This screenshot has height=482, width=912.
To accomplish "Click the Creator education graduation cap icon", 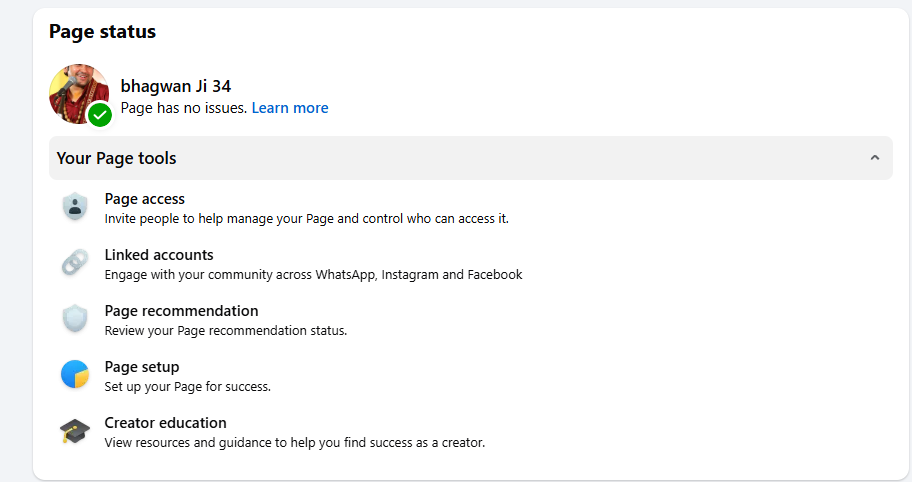I will (75, 431).
